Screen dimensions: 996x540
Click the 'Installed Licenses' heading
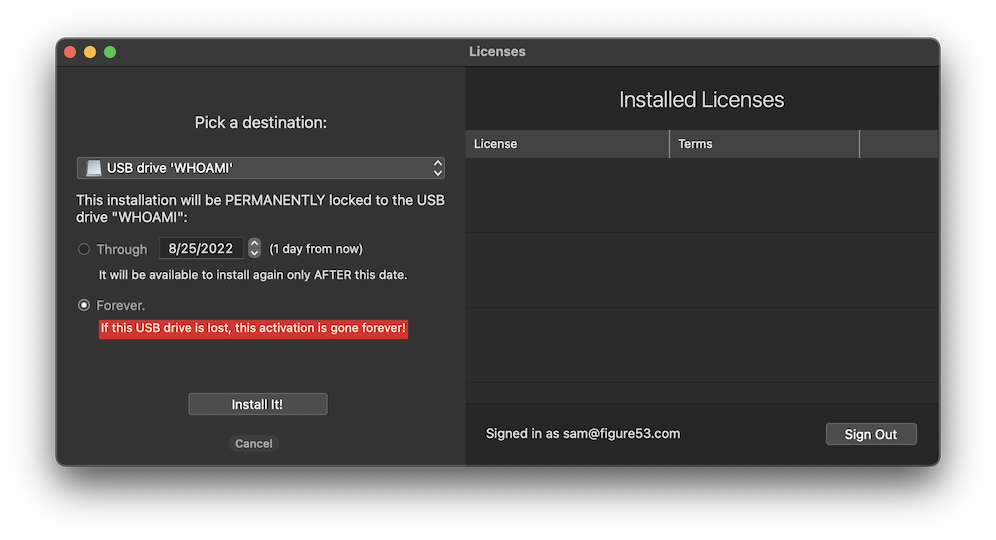pos(701,100)
